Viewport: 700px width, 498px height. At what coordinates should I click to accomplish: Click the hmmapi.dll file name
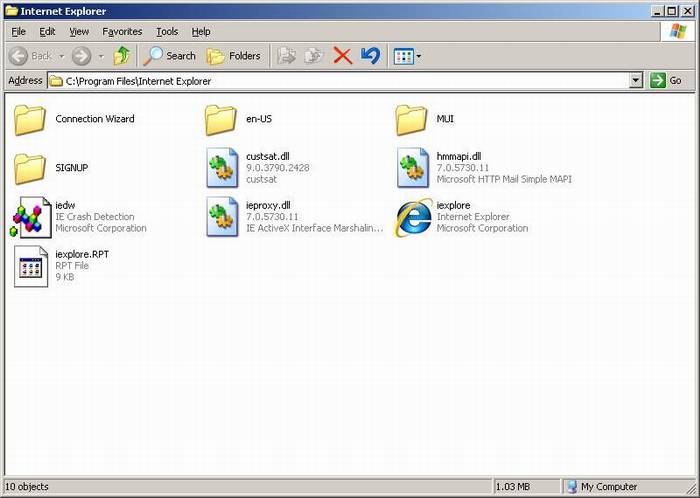458,156
